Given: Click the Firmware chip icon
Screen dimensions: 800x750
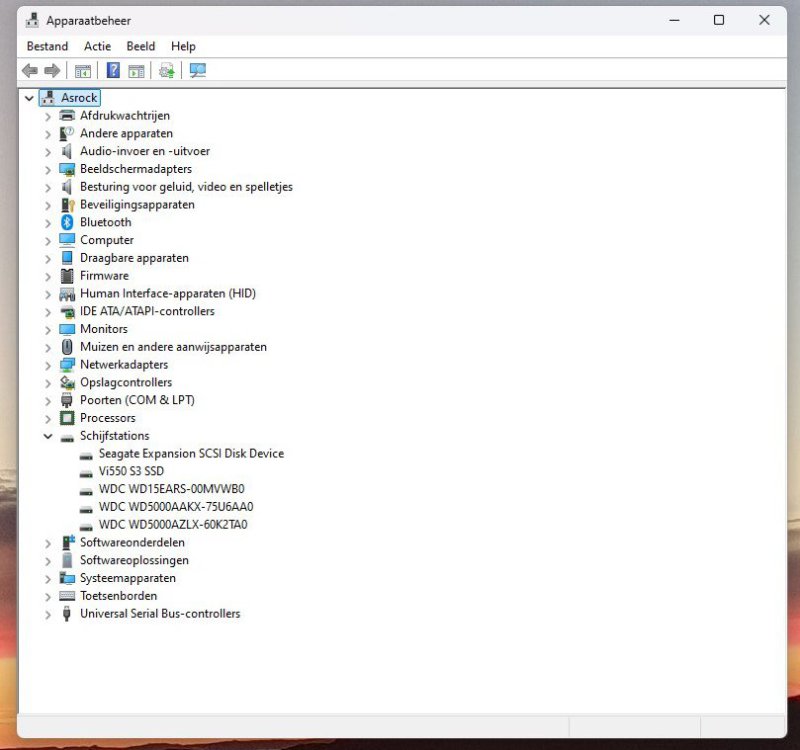Looking at the screenshot, I should click(67, 276).
